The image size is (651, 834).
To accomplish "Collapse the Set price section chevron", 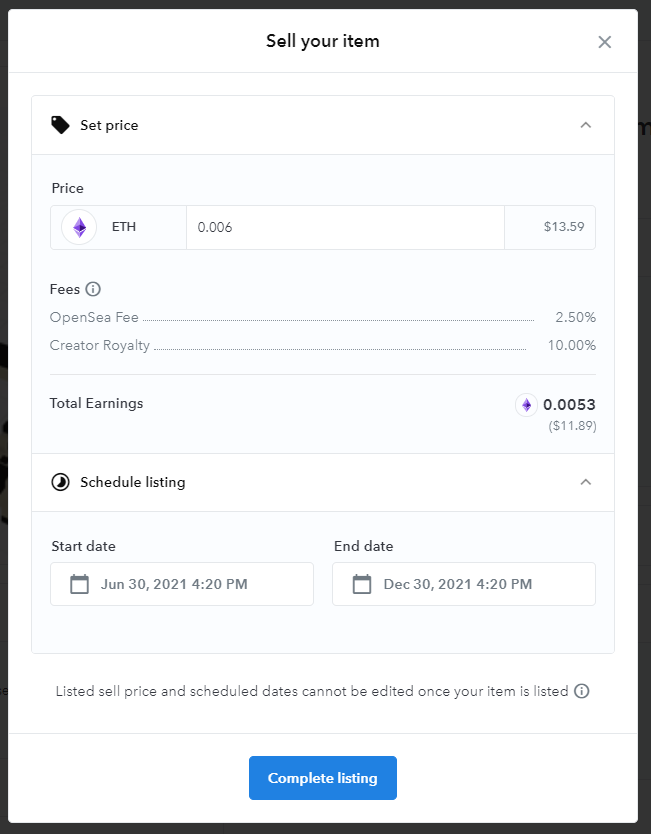I will point(586,125).
